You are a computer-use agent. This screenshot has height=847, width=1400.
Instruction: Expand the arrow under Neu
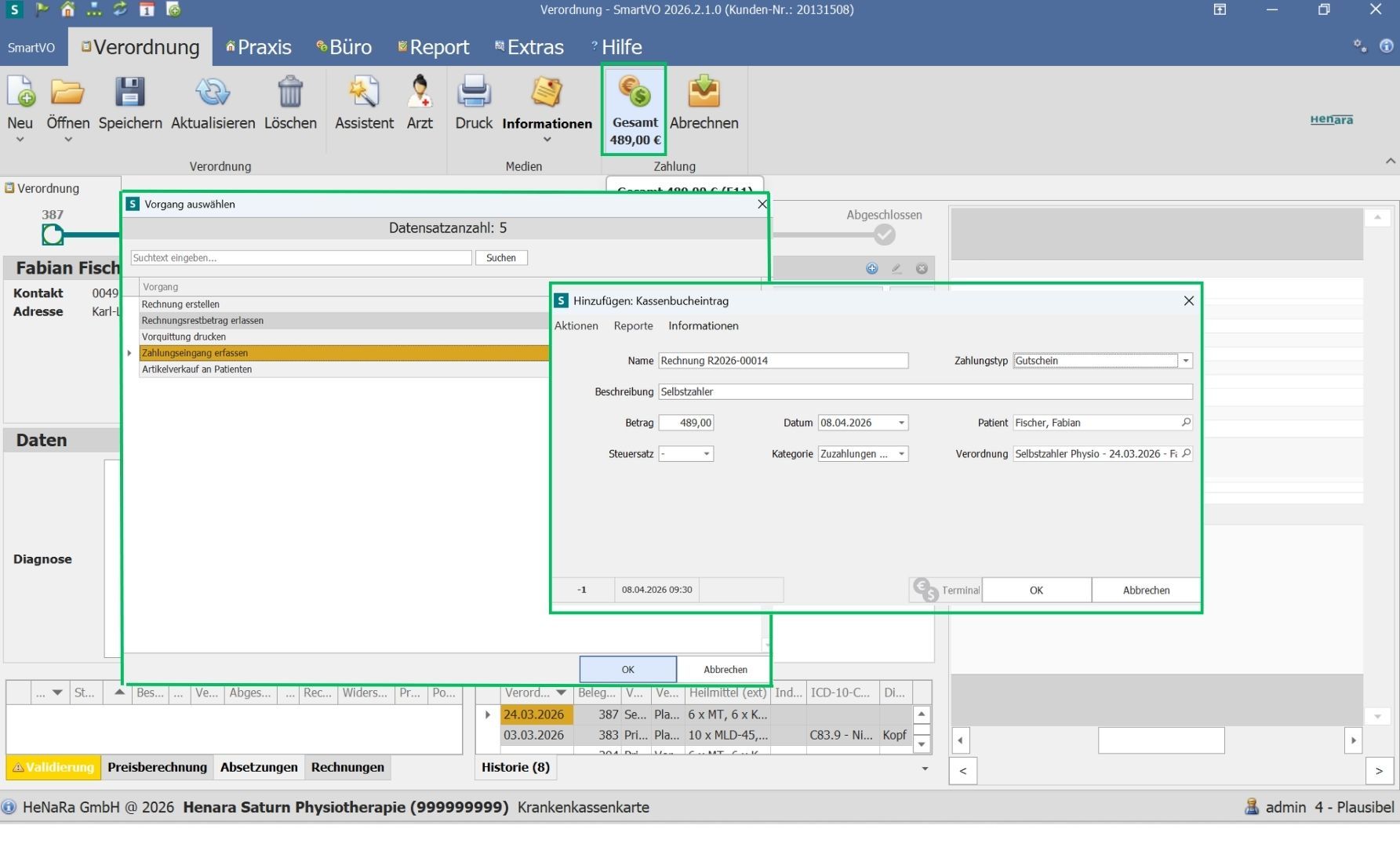tap(20, 140)
